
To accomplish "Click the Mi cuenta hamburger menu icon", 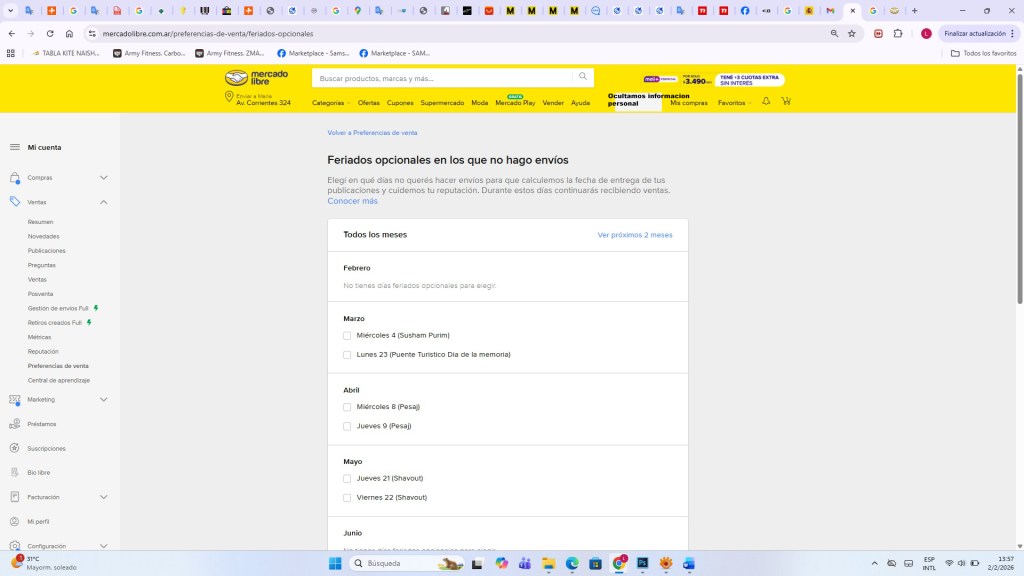I will [15, 147].
